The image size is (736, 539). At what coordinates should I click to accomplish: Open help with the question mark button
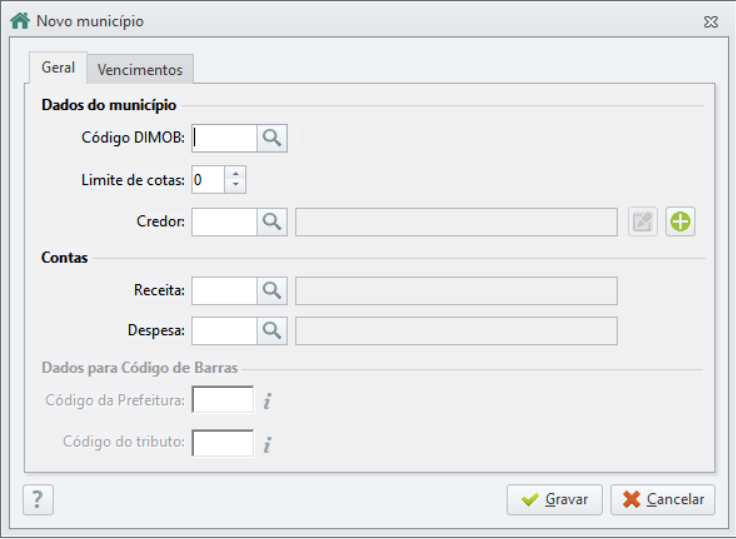(x=38, y=500)
